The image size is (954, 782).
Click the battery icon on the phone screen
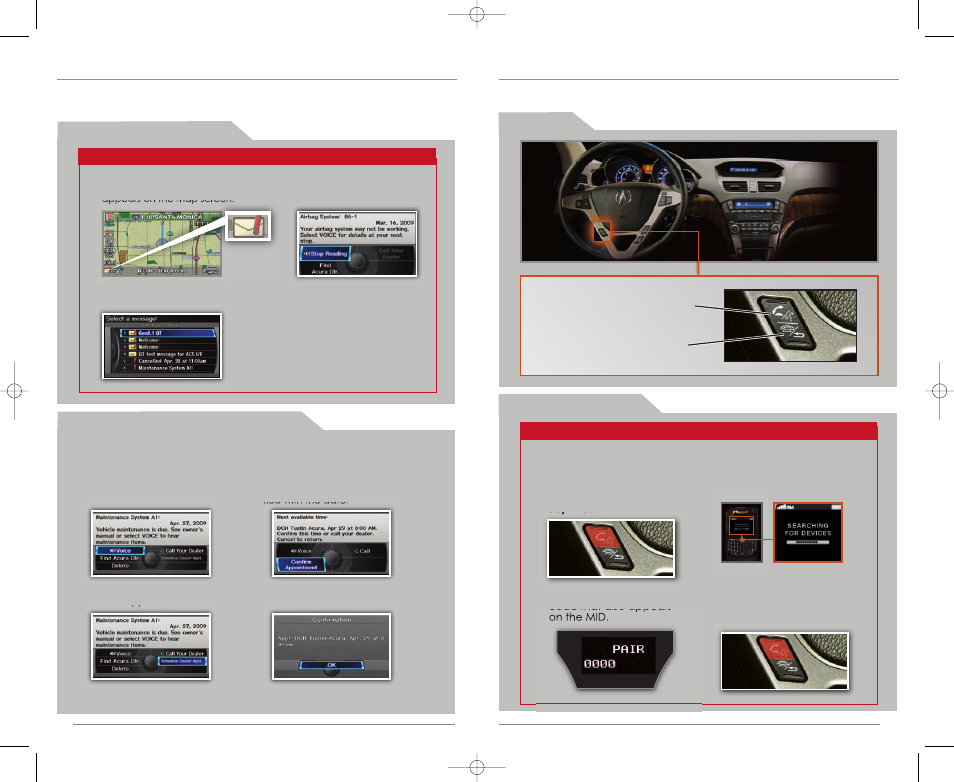point(836,507)
